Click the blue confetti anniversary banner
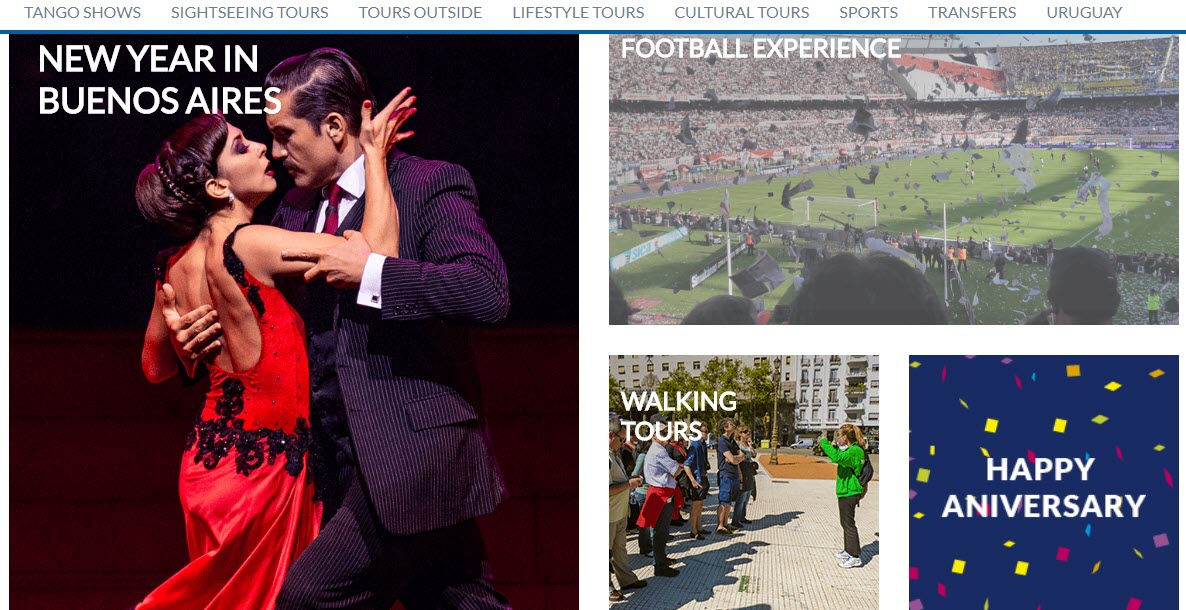The image size is (1186, 610). tap(1044, 483)
